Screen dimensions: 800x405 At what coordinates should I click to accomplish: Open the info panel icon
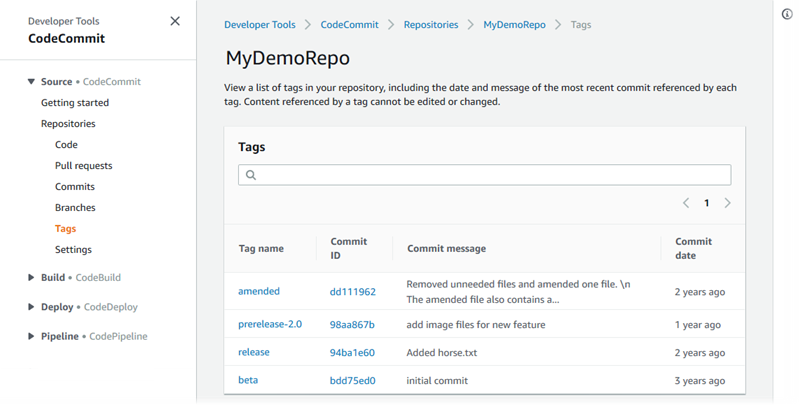787,14
